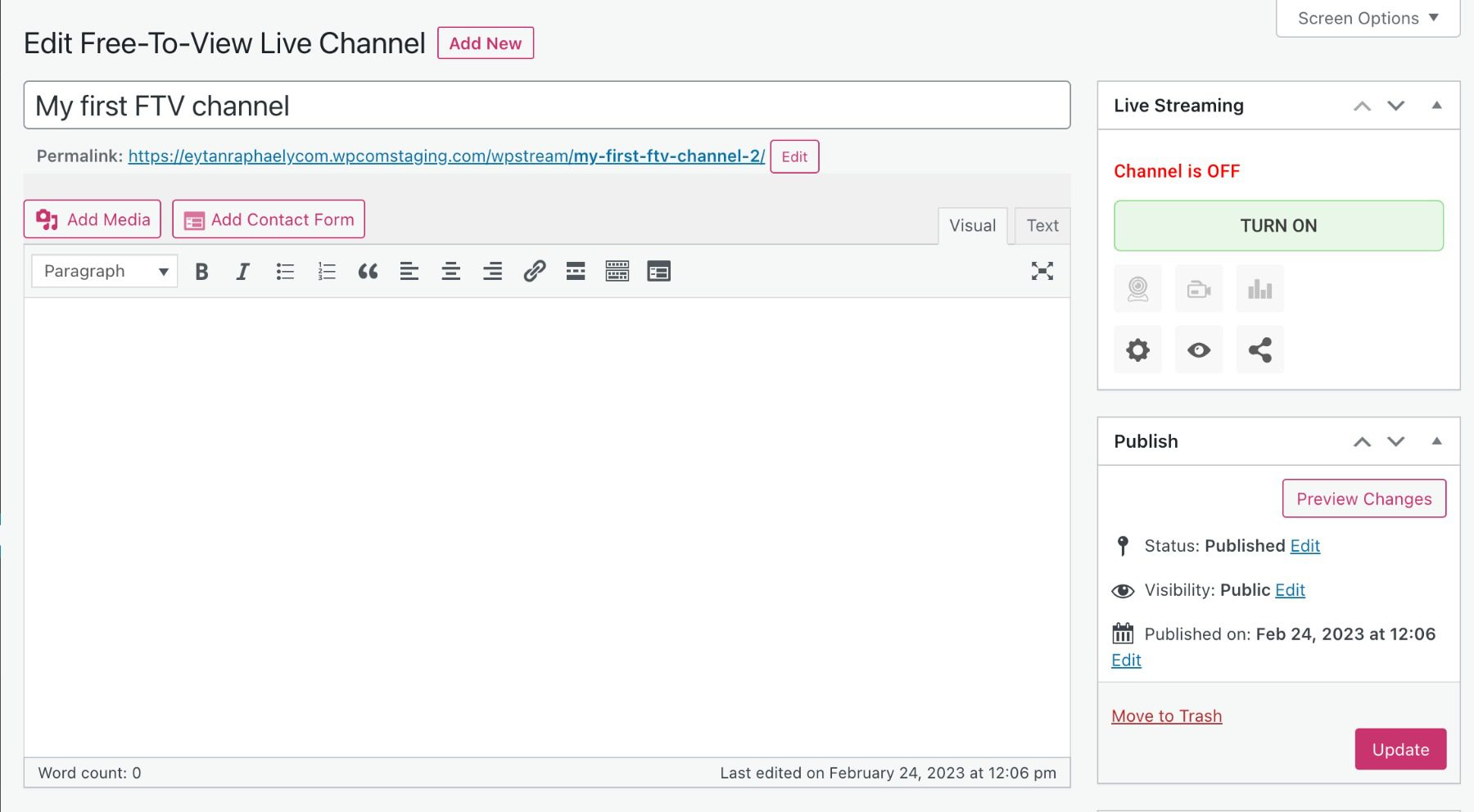View channel statistics icon
The height and width of the screenshot is (812, 1474).
click(1259, 288)
